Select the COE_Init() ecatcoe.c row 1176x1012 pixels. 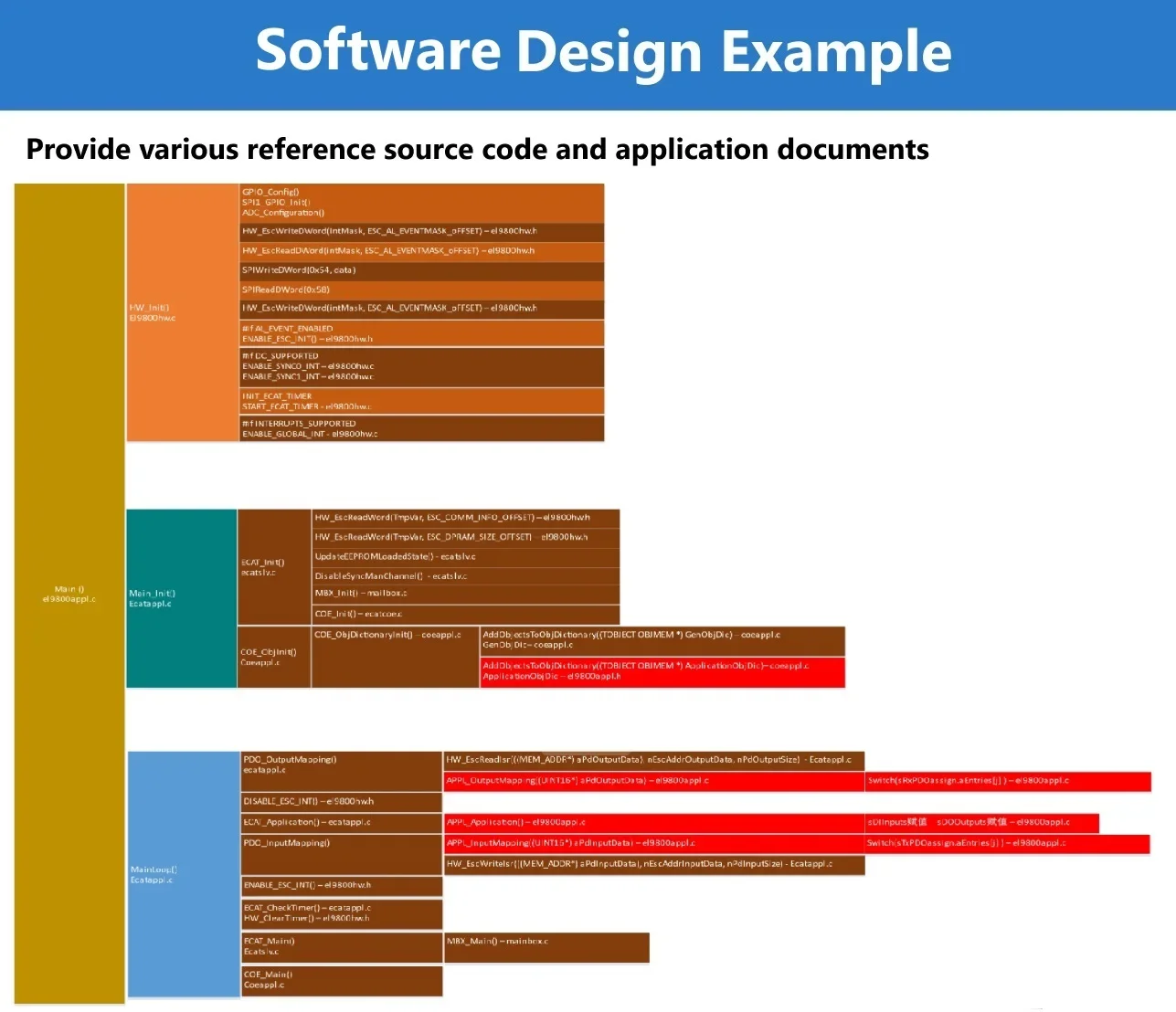[x=466, y=614]
